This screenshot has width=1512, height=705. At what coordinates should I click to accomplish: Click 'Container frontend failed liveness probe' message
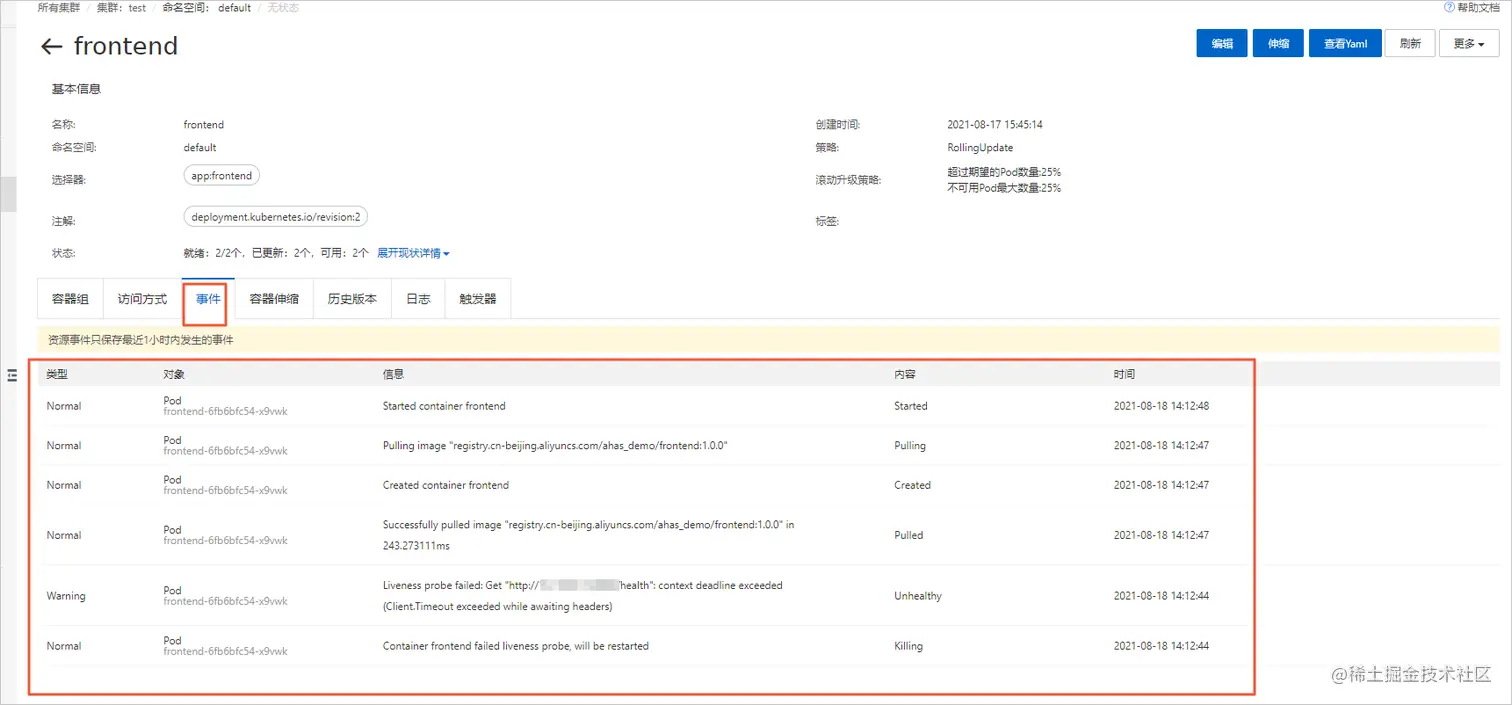(516, 646)
